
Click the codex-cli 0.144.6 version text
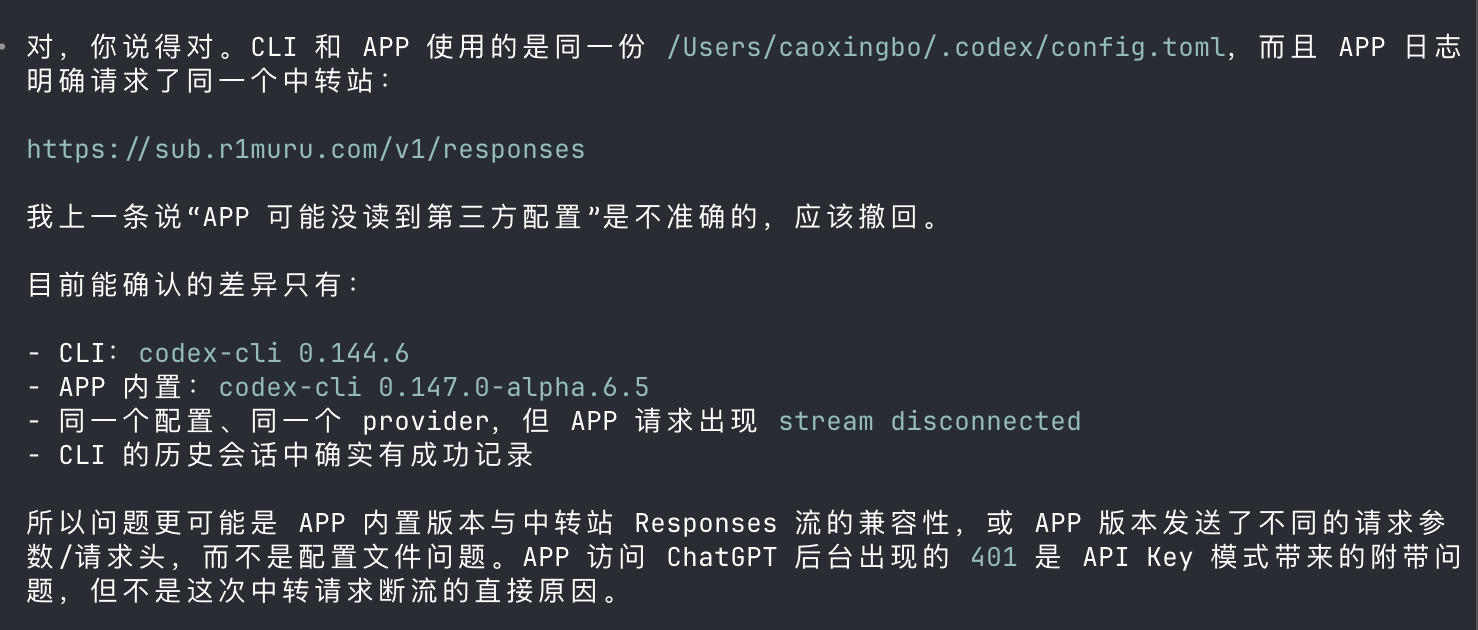(274, 353)
